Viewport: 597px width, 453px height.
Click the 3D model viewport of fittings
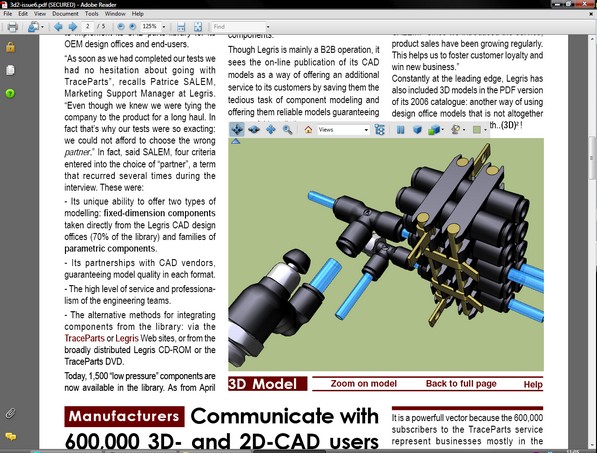[386, 254]
